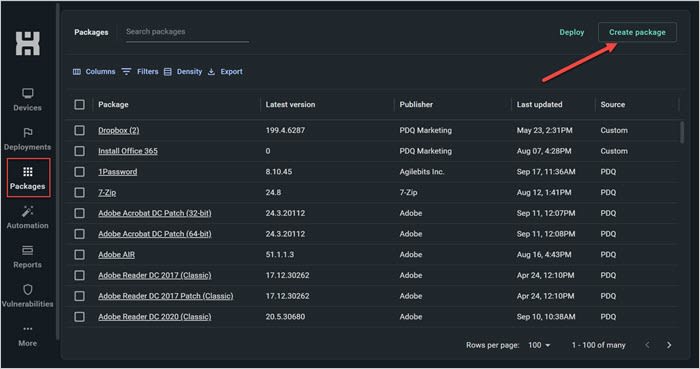Click the PDQ Connect logo icon
The width and height of the screenshot is (700, 369).
[28, 43]
